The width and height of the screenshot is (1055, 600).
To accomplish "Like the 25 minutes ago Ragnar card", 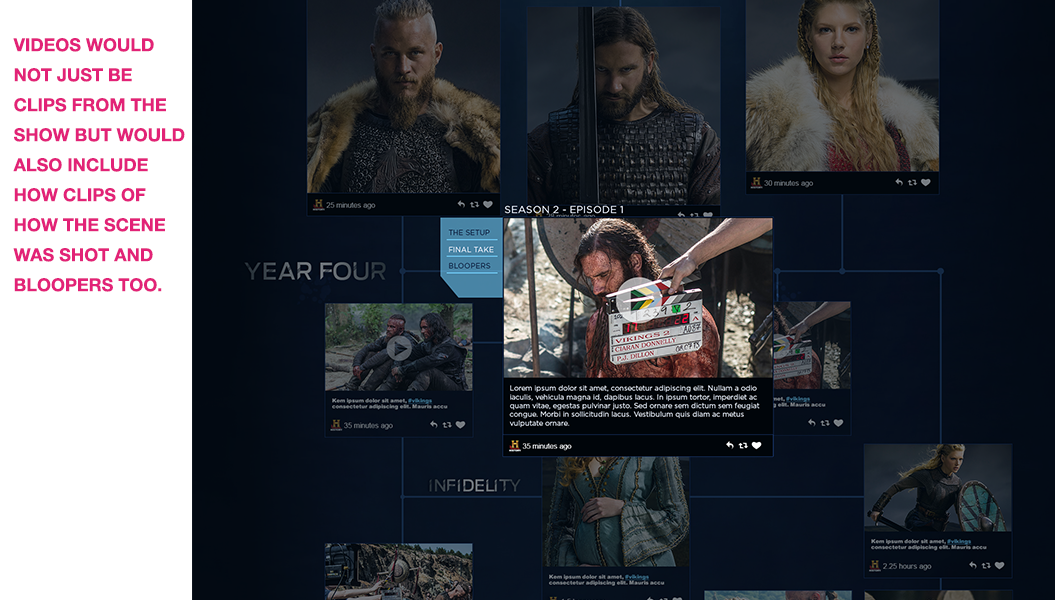I will tap(488, 204).
